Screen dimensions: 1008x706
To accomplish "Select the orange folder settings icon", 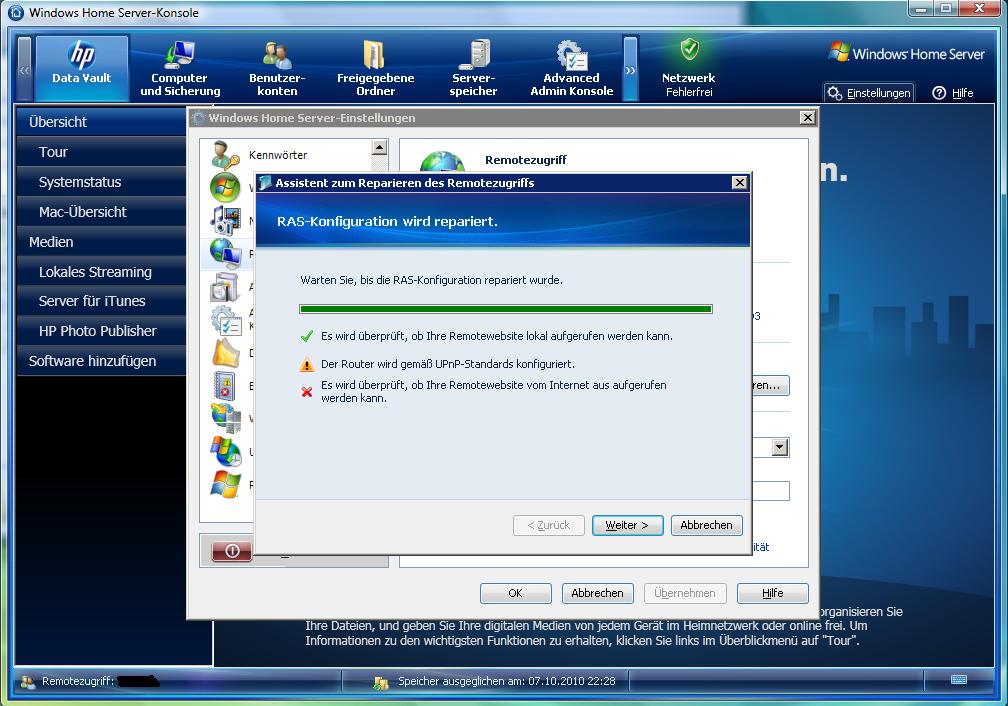I will tap(226, 352).
